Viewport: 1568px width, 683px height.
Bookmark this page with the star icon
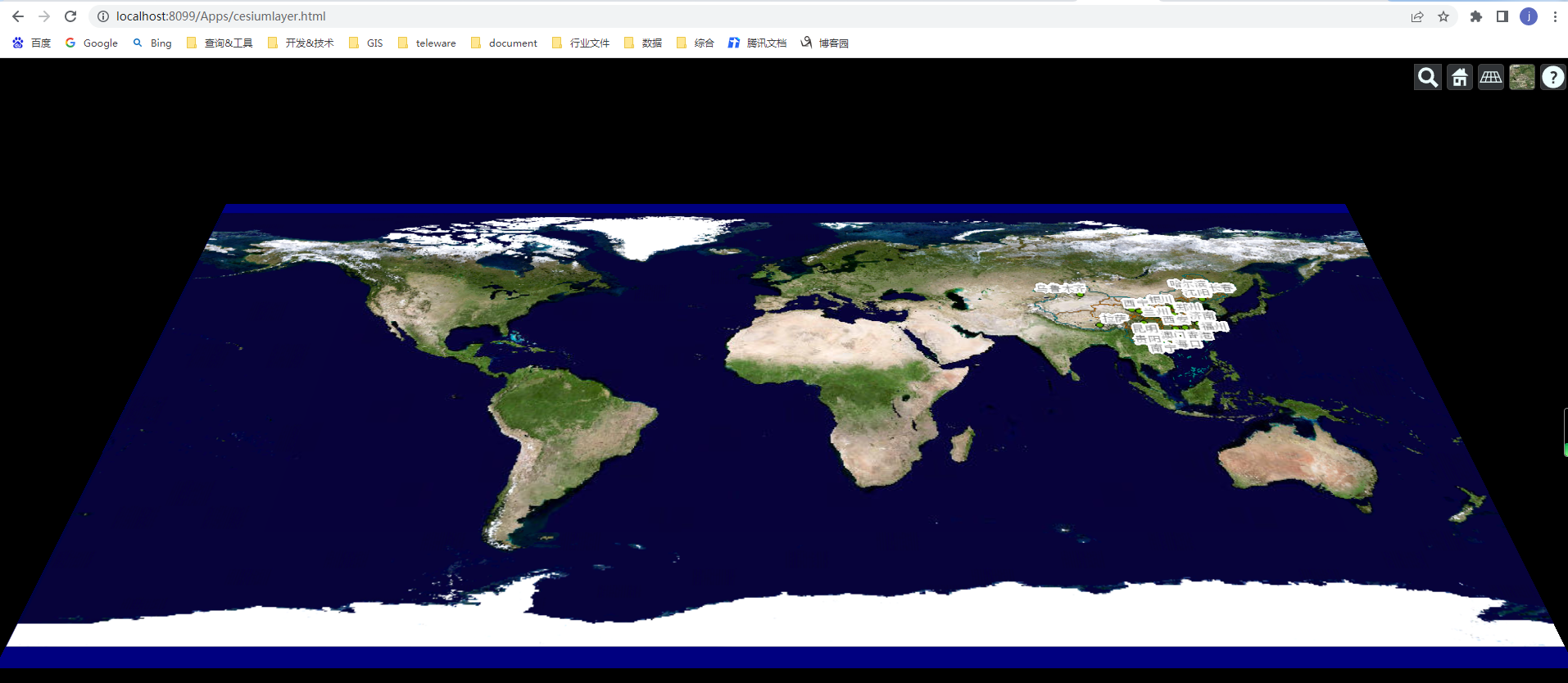(x=1443, y=16)
